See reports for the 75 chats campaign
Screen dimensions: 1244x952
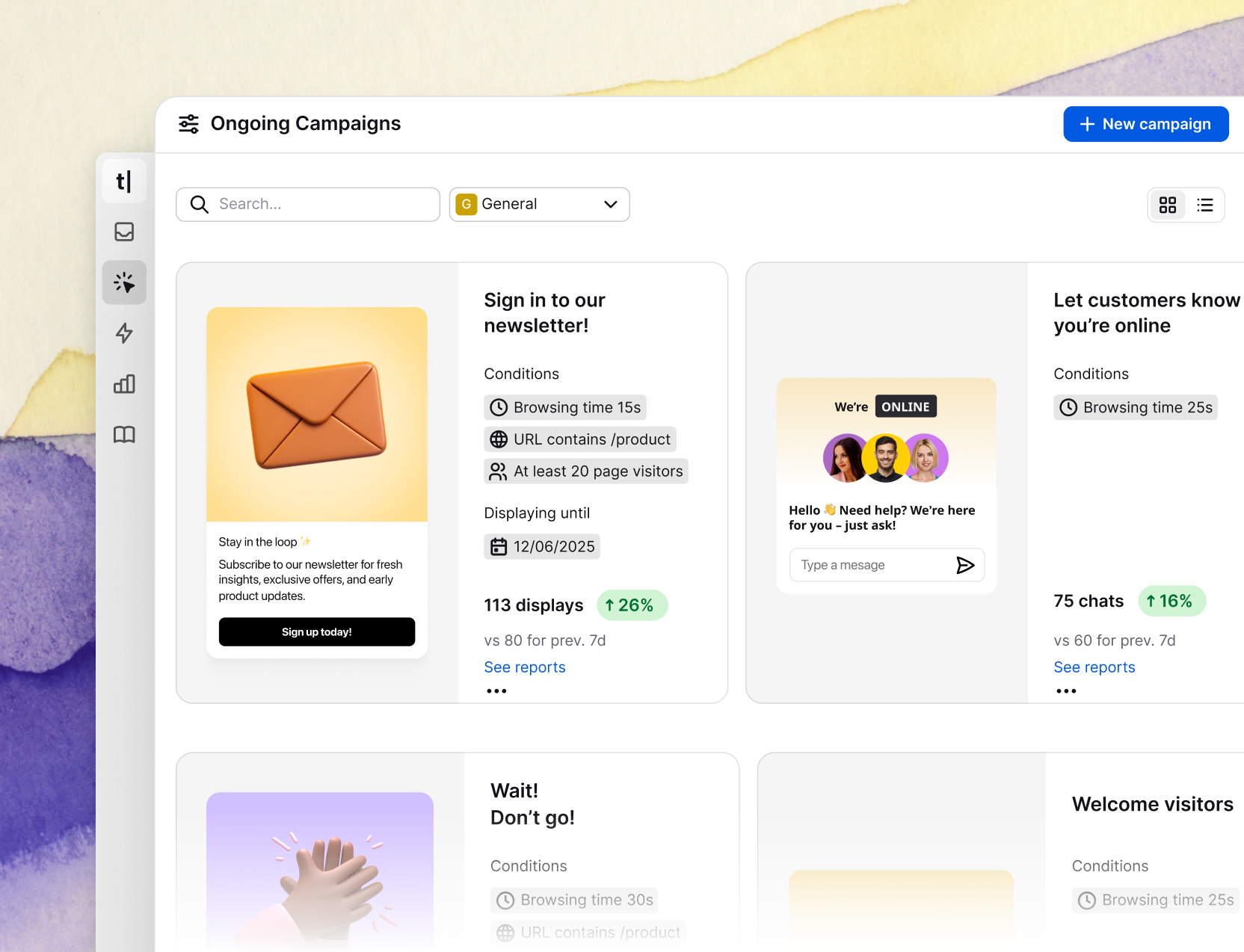[1094, 667]
